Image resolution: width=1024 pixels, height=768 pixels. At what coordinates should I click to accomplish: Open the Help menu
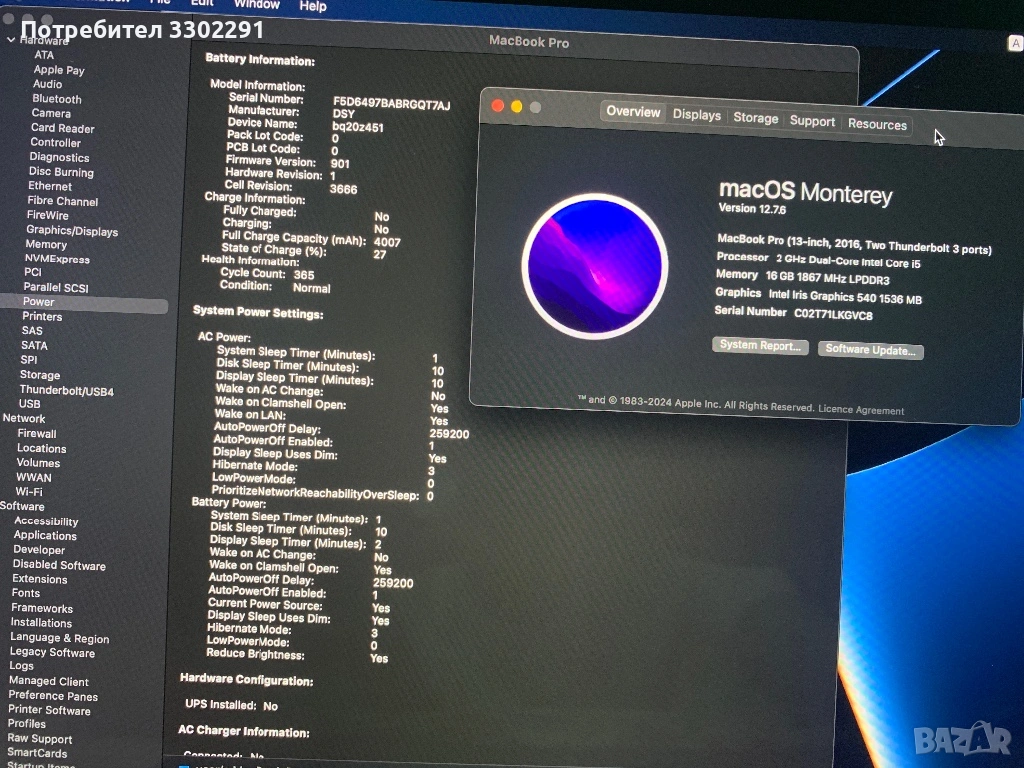pyautogui.click(x=313, y=6)
